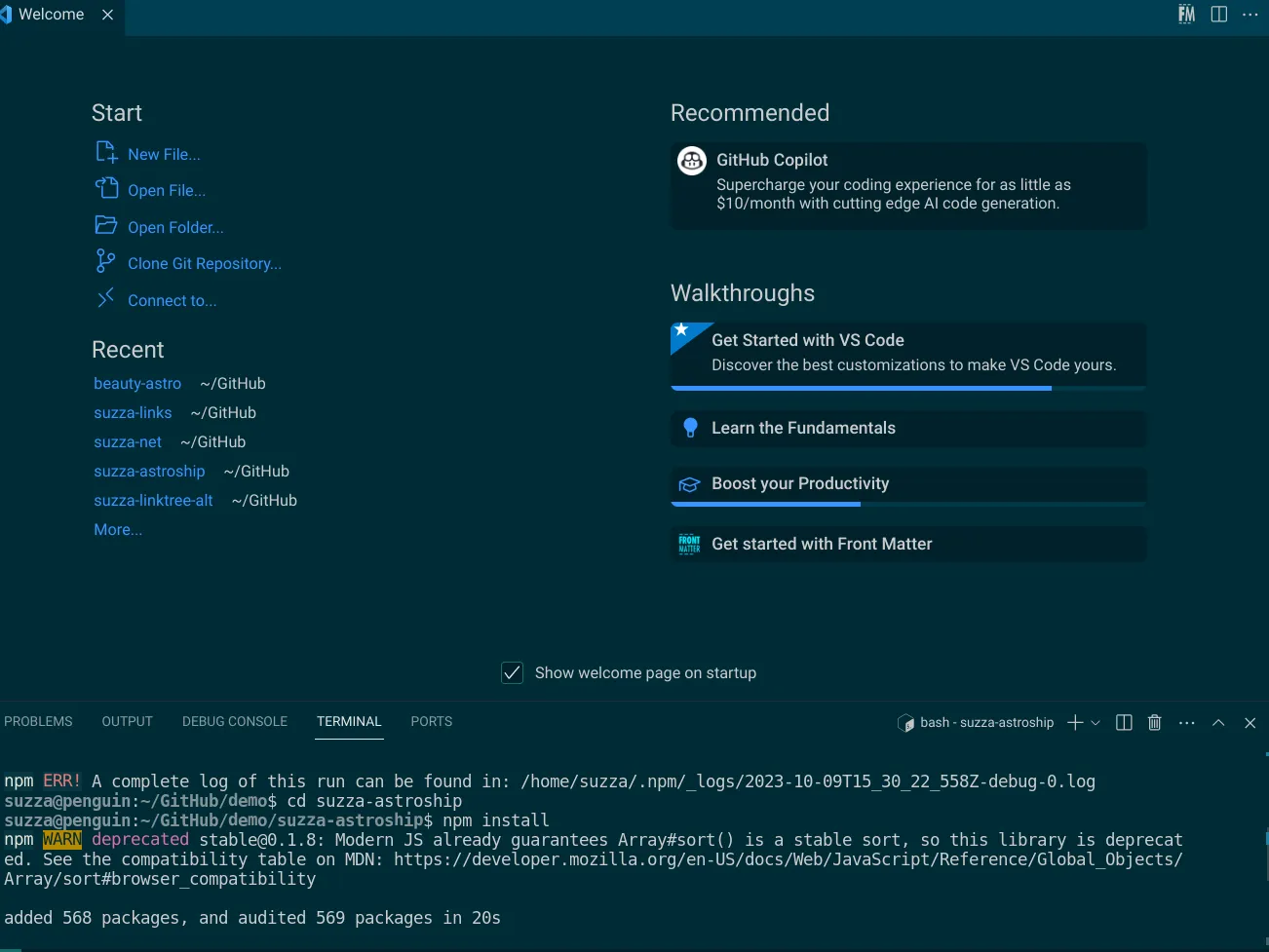Image resolution: width=1269 pixels, height=952 pixels.
Task: Click the Get Started with VS Code progress bar
Action: pyautogui.click(x=908, y=388)
